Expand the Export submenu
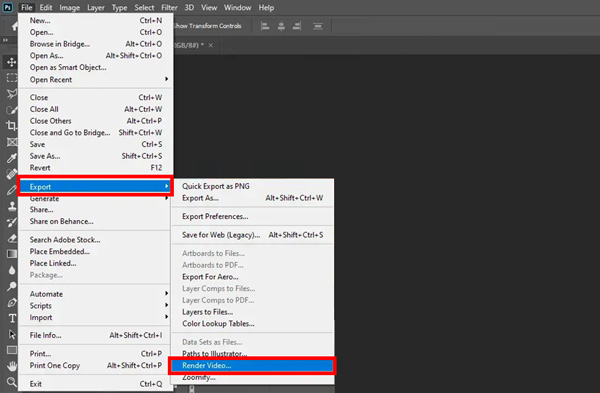This screenshot has width=600, height=393. pos(96,186)
